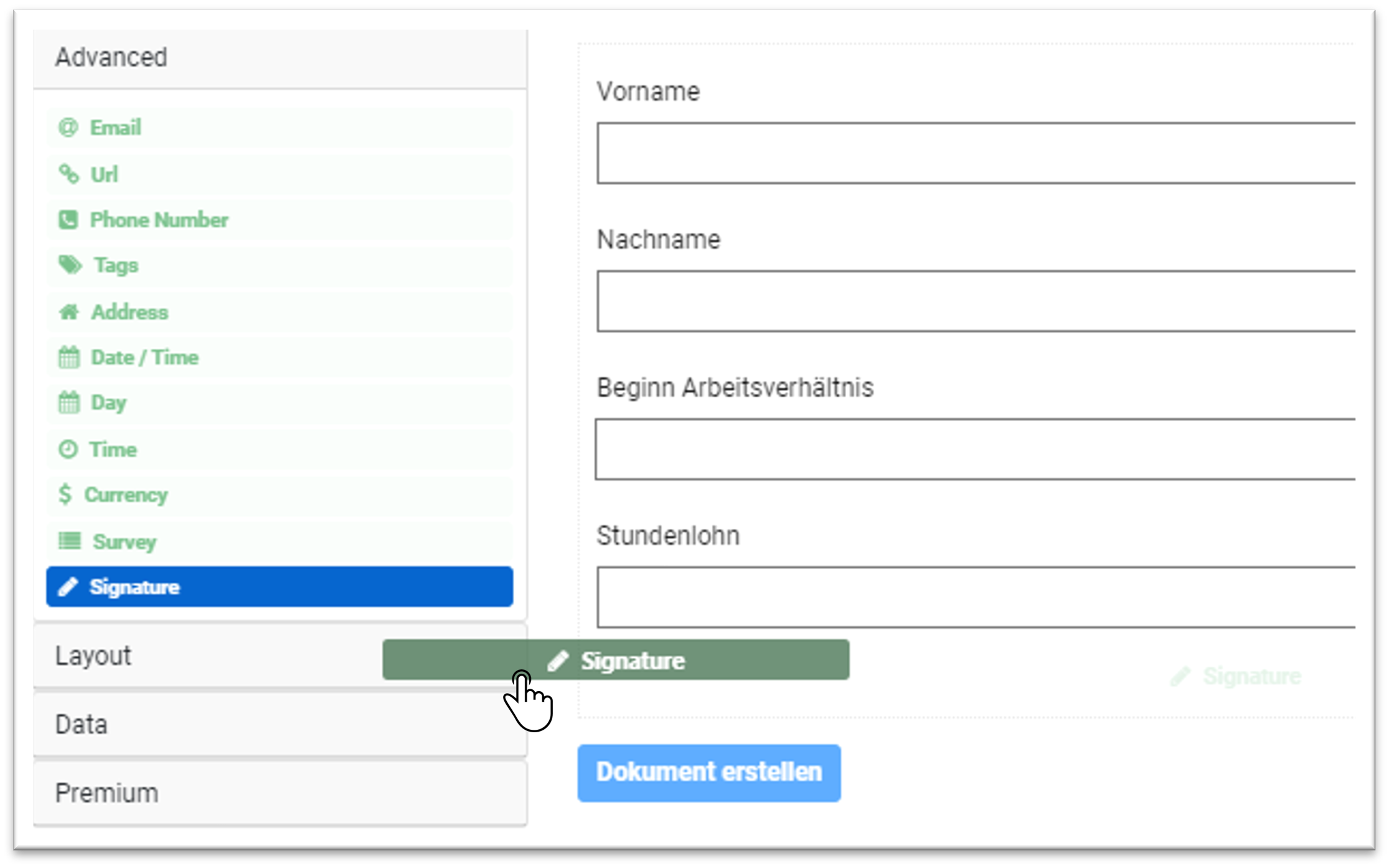Select the Currency dollar component
The width and height of the screenshot is (1389, 868).
(280, 495)
